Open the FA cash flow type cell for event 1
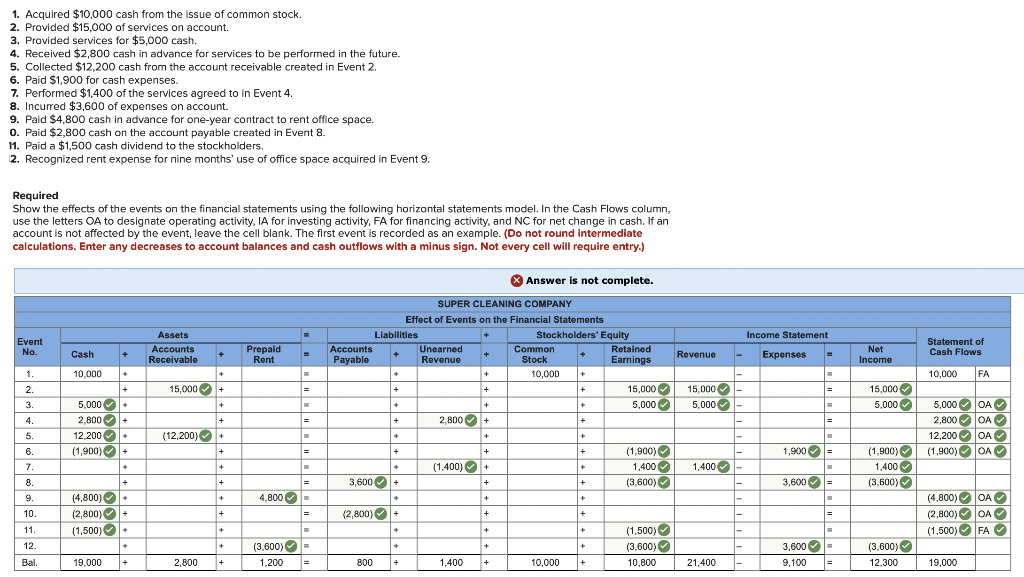The image size is (1024, 577). coord(992,374)
